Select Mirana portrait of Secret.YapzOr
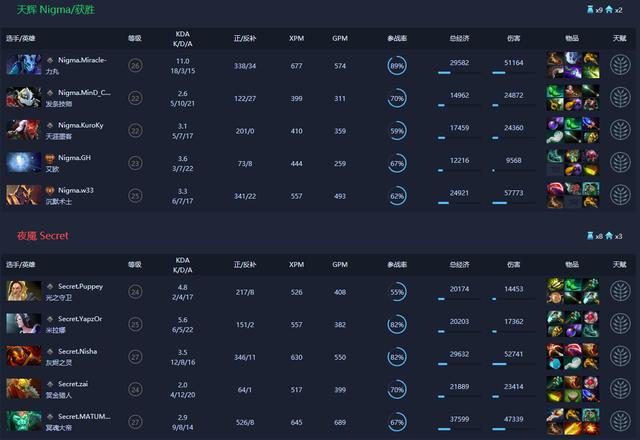Viewport: 640px width, 440px height. point(24,323)
